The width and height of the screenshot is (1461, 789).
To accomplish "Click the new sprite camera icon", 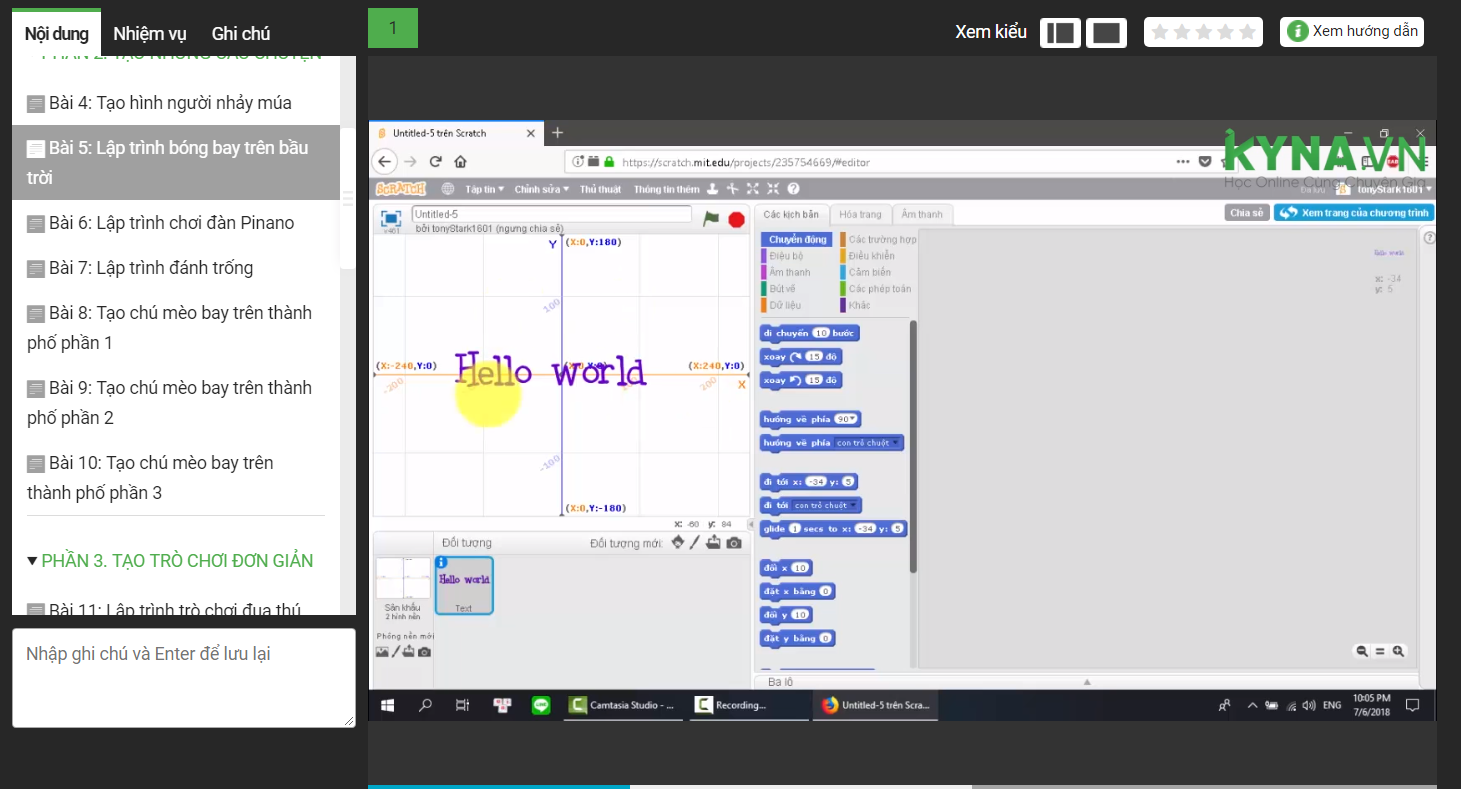I will [734, 543].
